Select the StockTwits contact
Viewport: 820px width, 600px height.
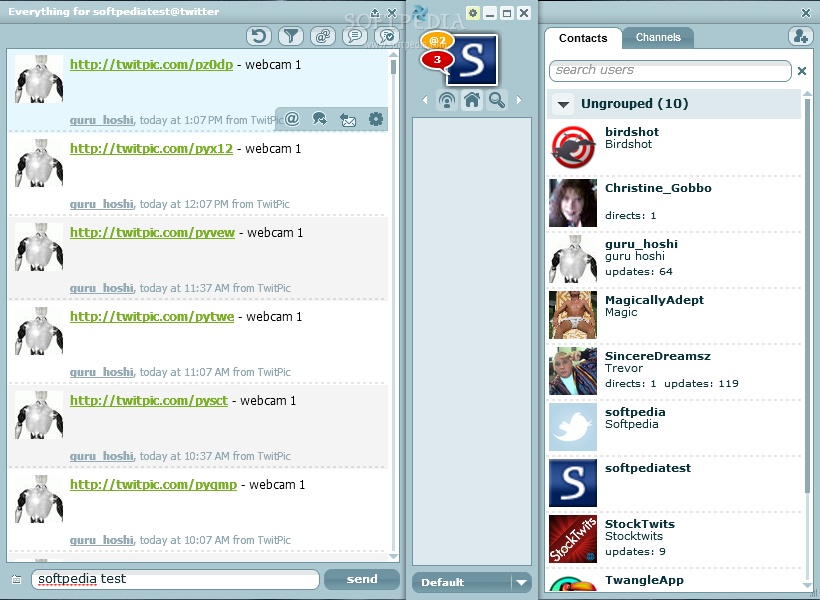(x=674, y=539)
